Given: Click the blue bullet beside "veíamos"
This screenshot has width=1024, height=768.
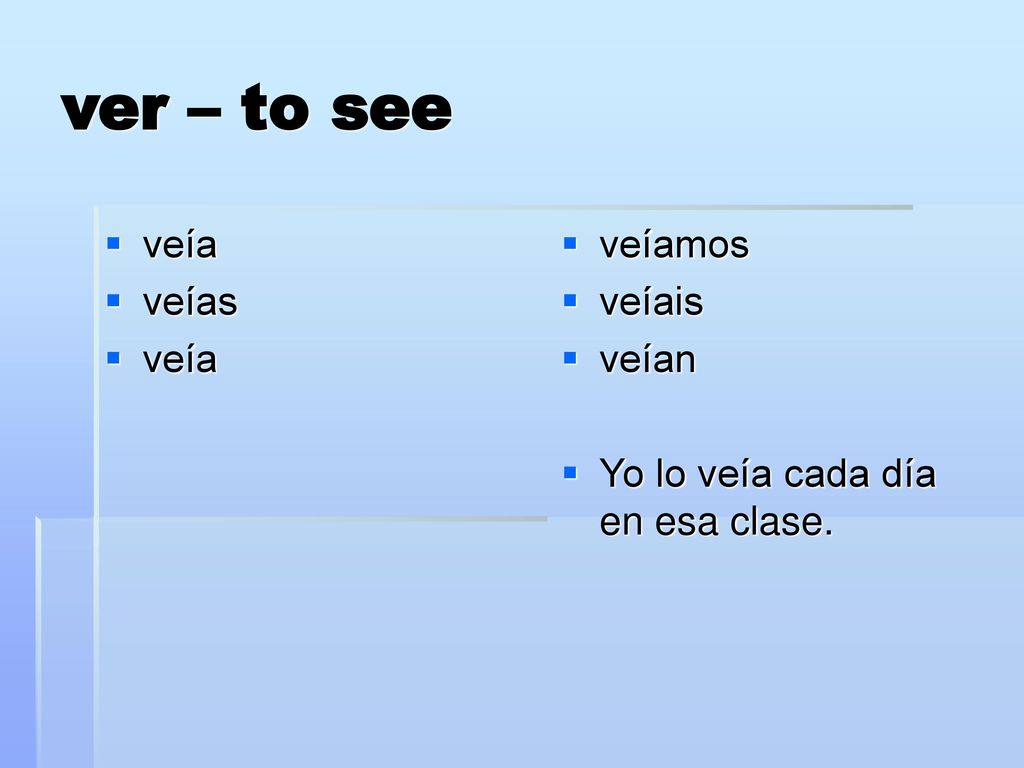Looking at the screenshot, I should pyautogui.click(x=570, y=244).
